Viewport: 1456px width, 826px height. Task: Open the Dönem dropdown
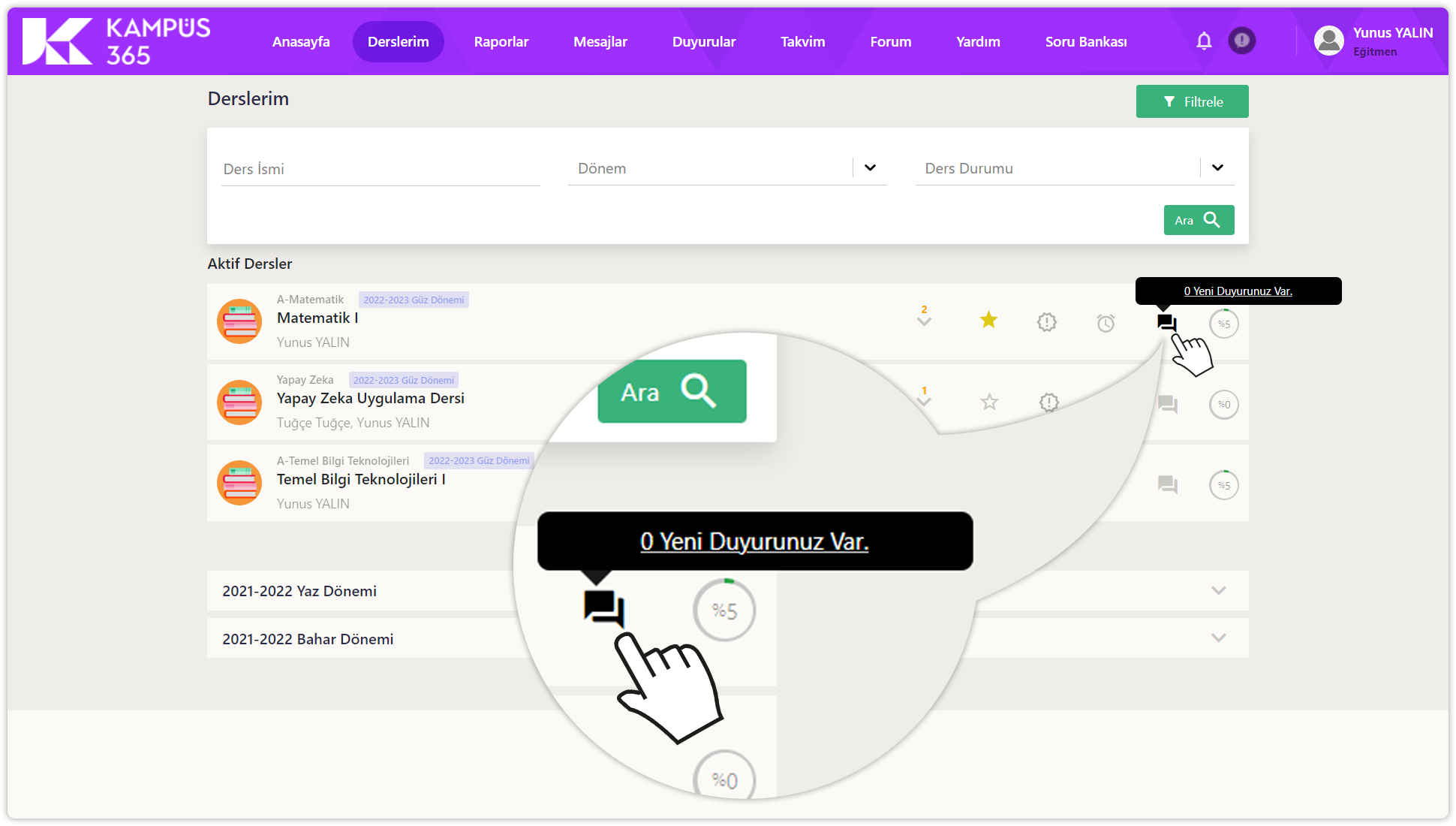point(870,168)
